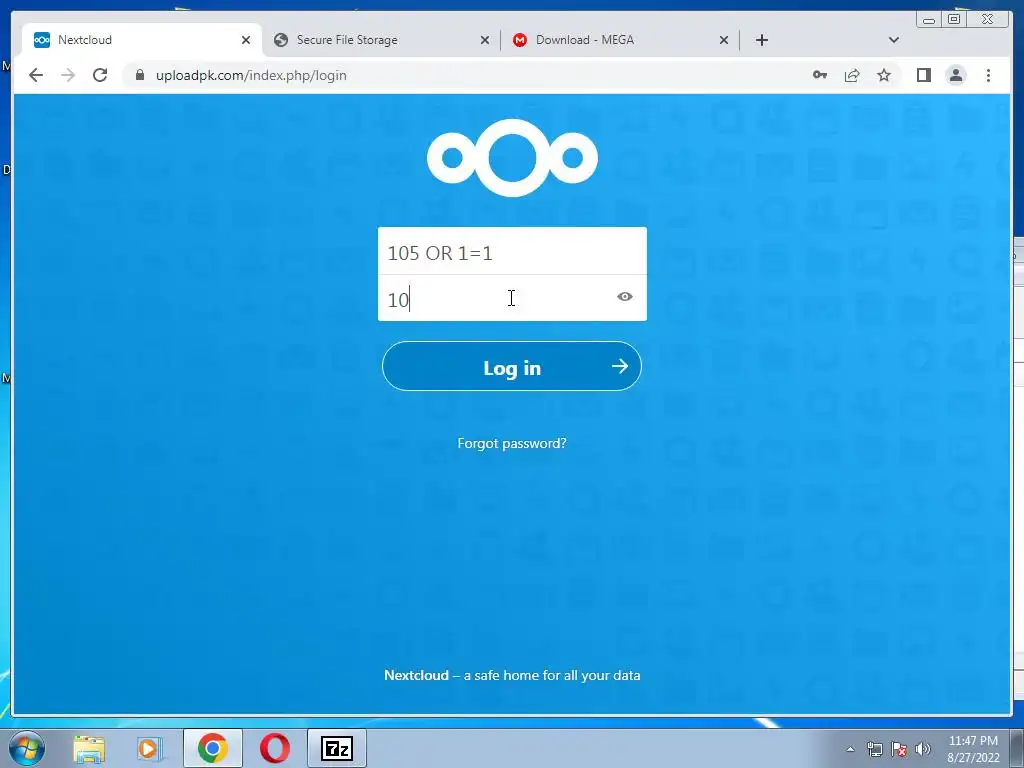This screenshot has height=768, width=1024.
Task: Reload the uploadpk.com login page
Action: click(100, 75)
